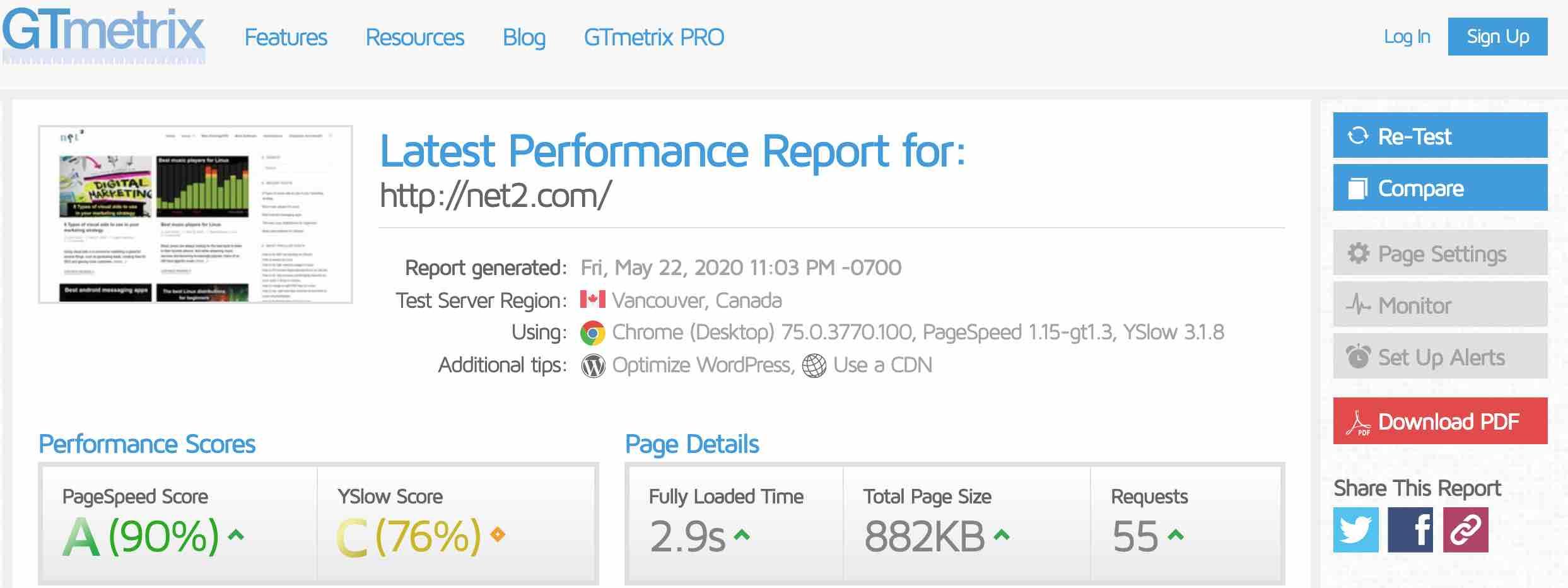Screen dimensions: 1568x588
Task: Click the Log In link
Action: tap(1407, 37)
